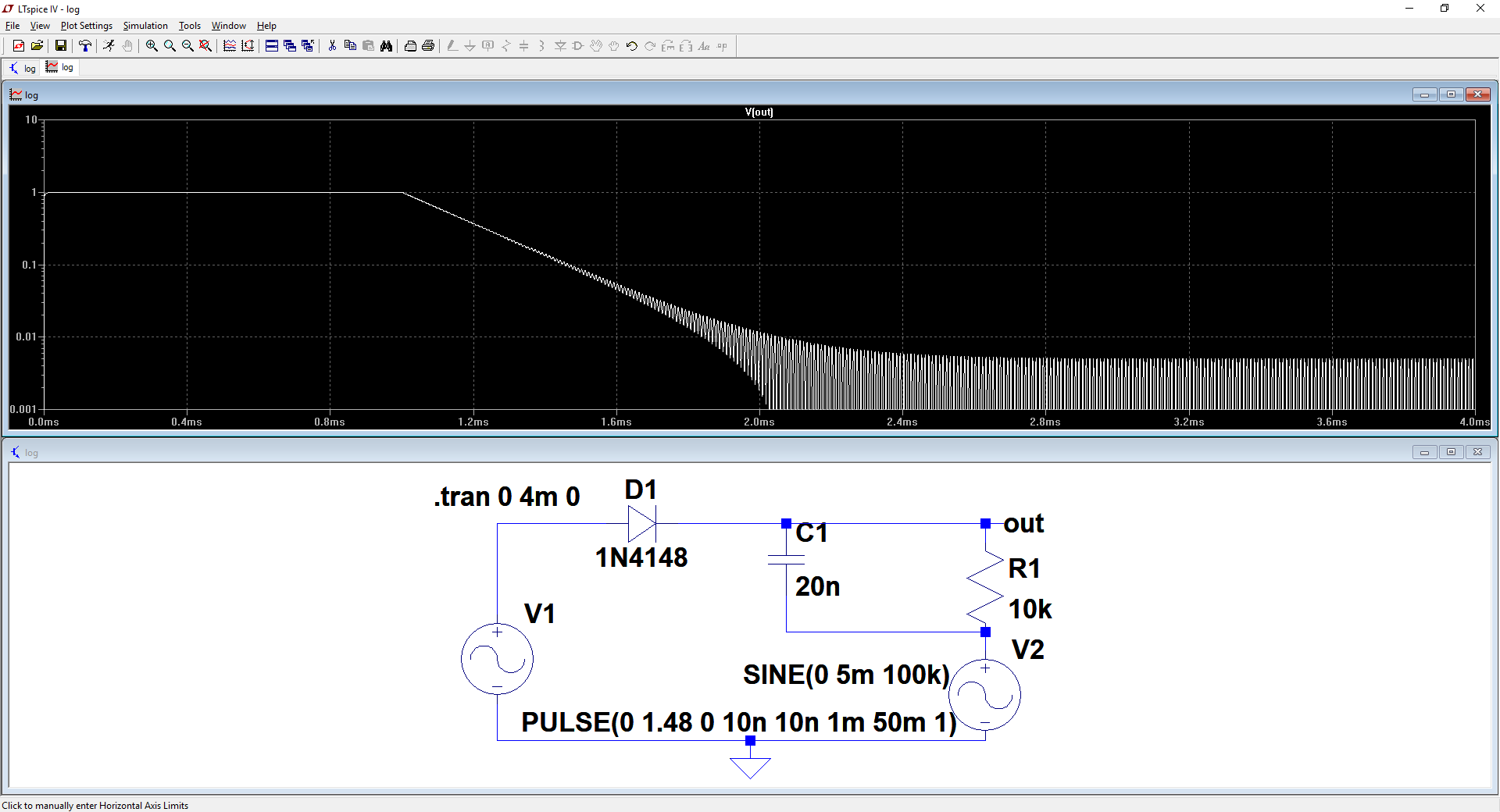Image resolution: width=1500 pixels, height=812 pixels.
Task: Click the 2.0ms horizontal axis label
Action: click(x=759, y=422)
